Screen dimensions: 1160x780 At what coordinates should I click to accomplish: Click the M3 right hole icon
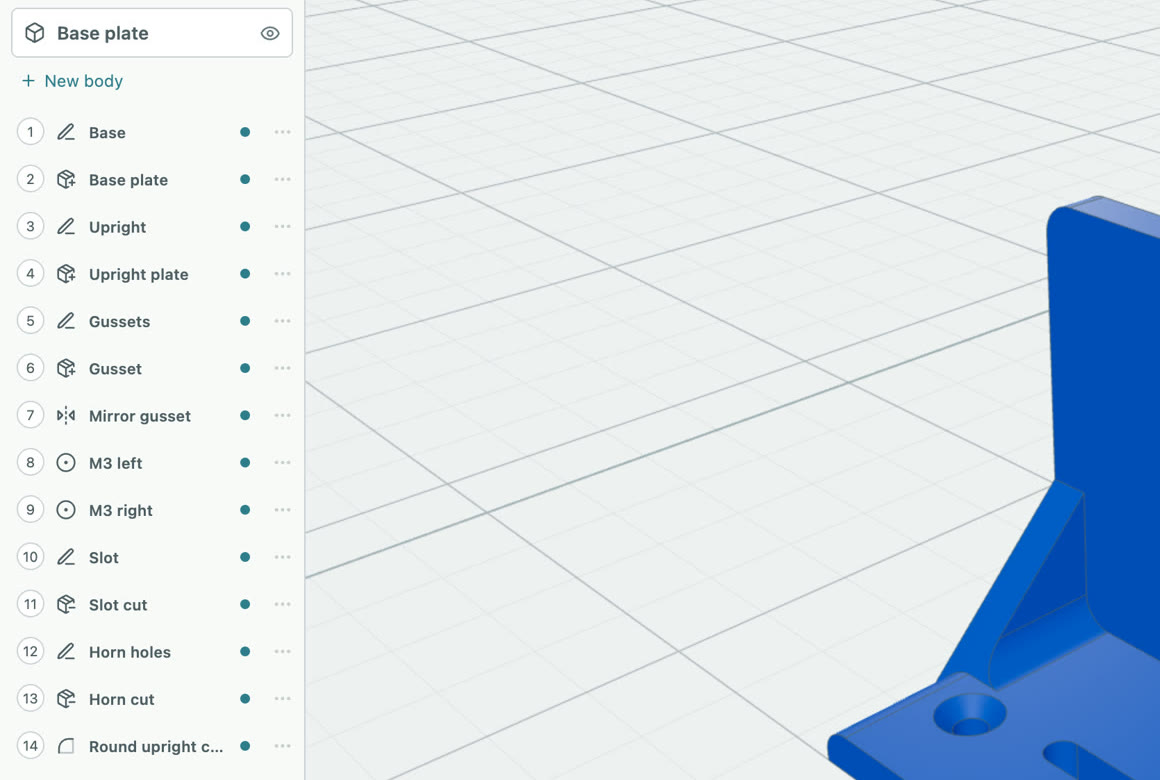66,510
